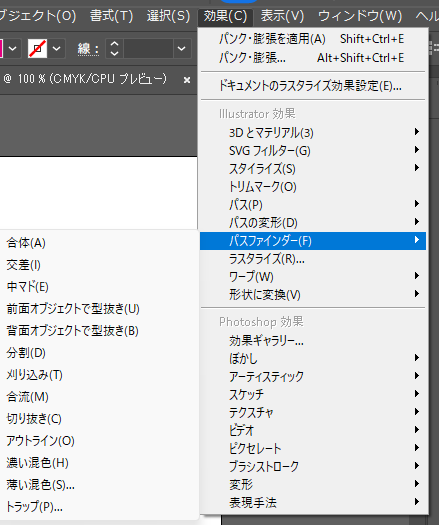The image size is (439, 525).
Task: Close the document tab
Action: click(187, 80)
